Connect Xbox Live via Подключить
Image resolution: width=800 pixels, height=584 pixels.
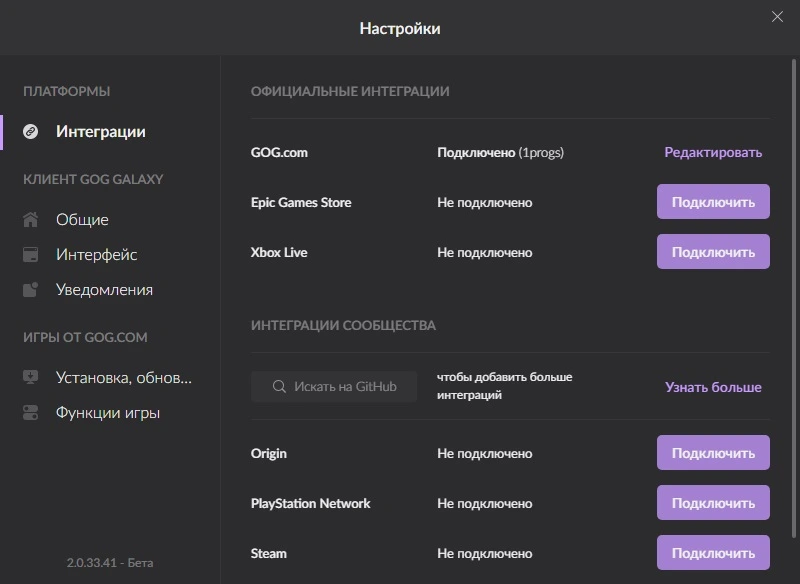click(713, 252)
